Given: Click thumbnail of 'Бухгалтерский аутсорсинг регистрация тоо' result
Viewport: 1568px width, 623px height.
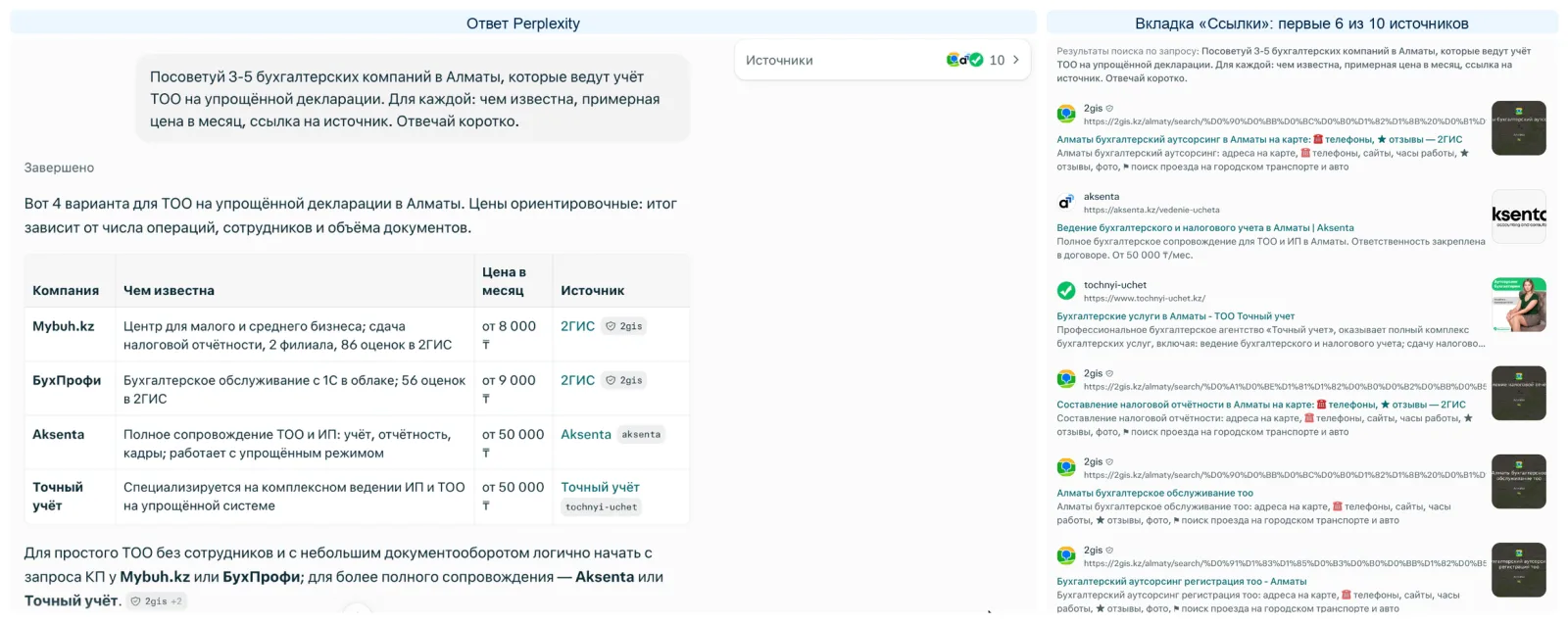Looking at the screenshot, I should [1518, 569].
